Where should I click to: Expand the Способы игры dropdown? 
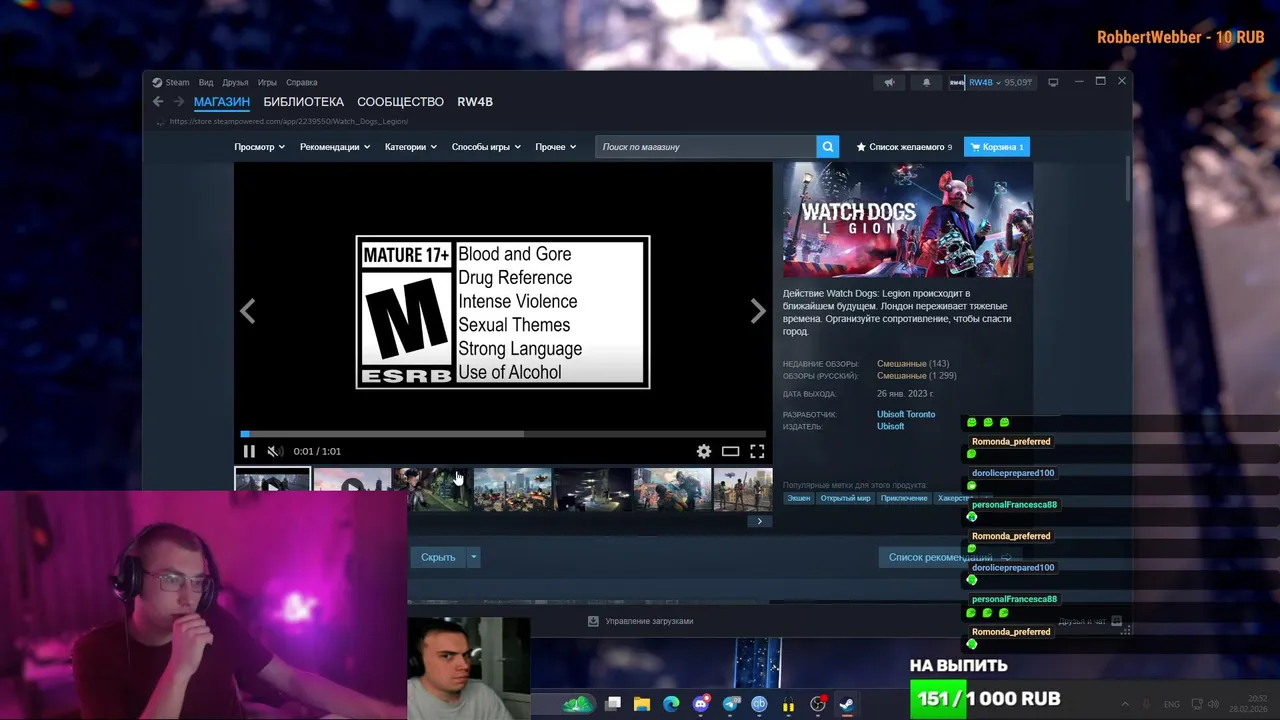pos(486,147)
